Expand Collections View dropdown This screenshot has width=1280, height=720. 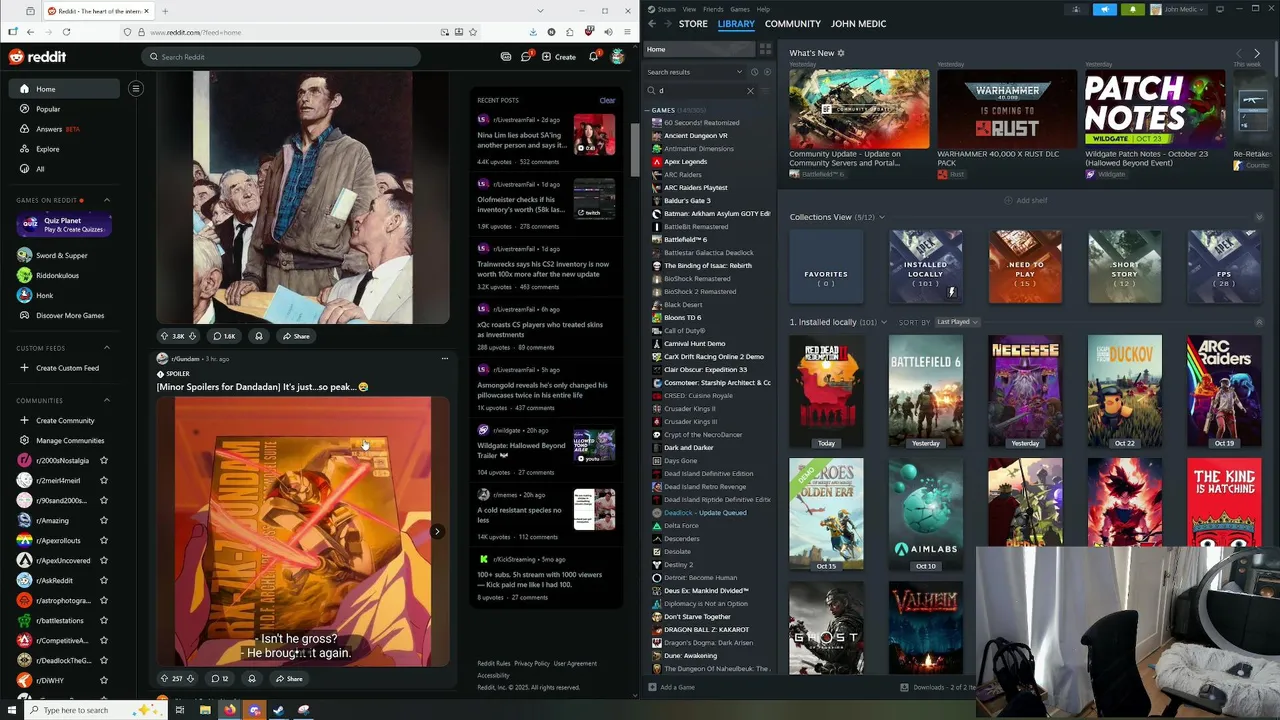pos(881,217)
